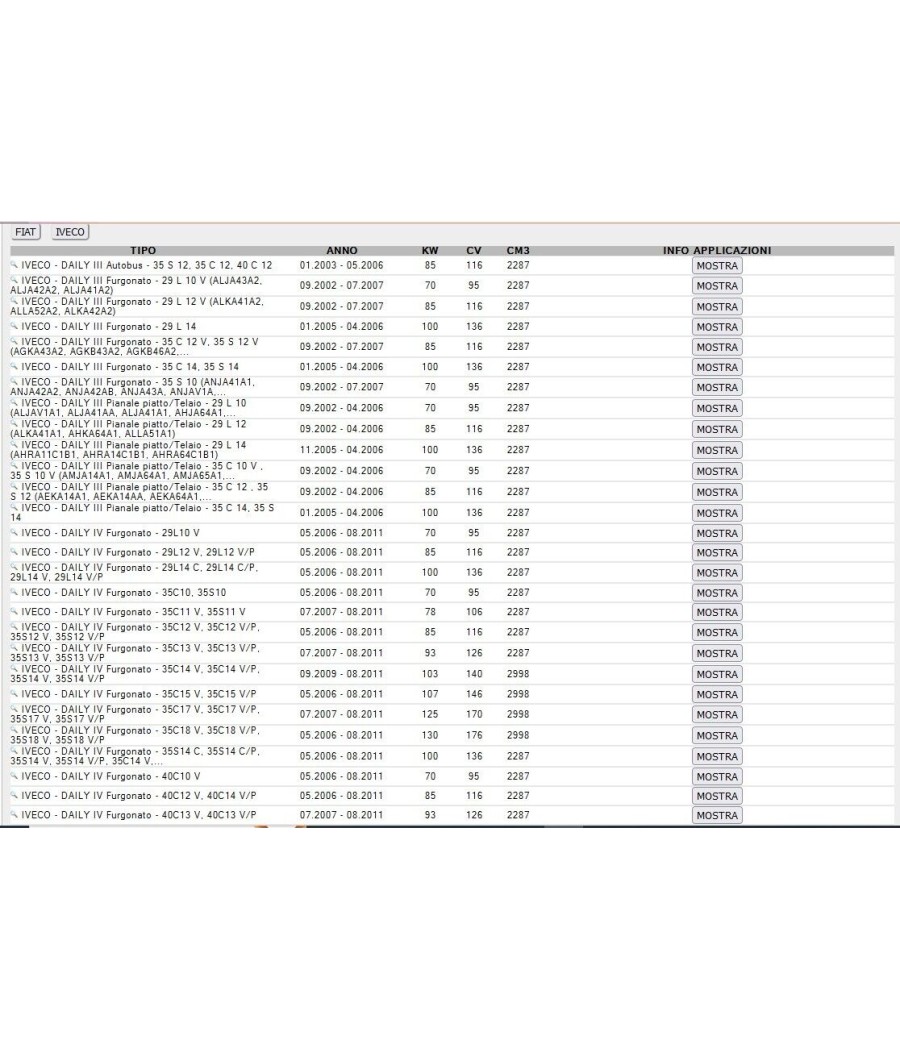
Task: Click MOSTRA for Pianale piatto/Telaio 35 C 12
Action: (x=717, y=492)
